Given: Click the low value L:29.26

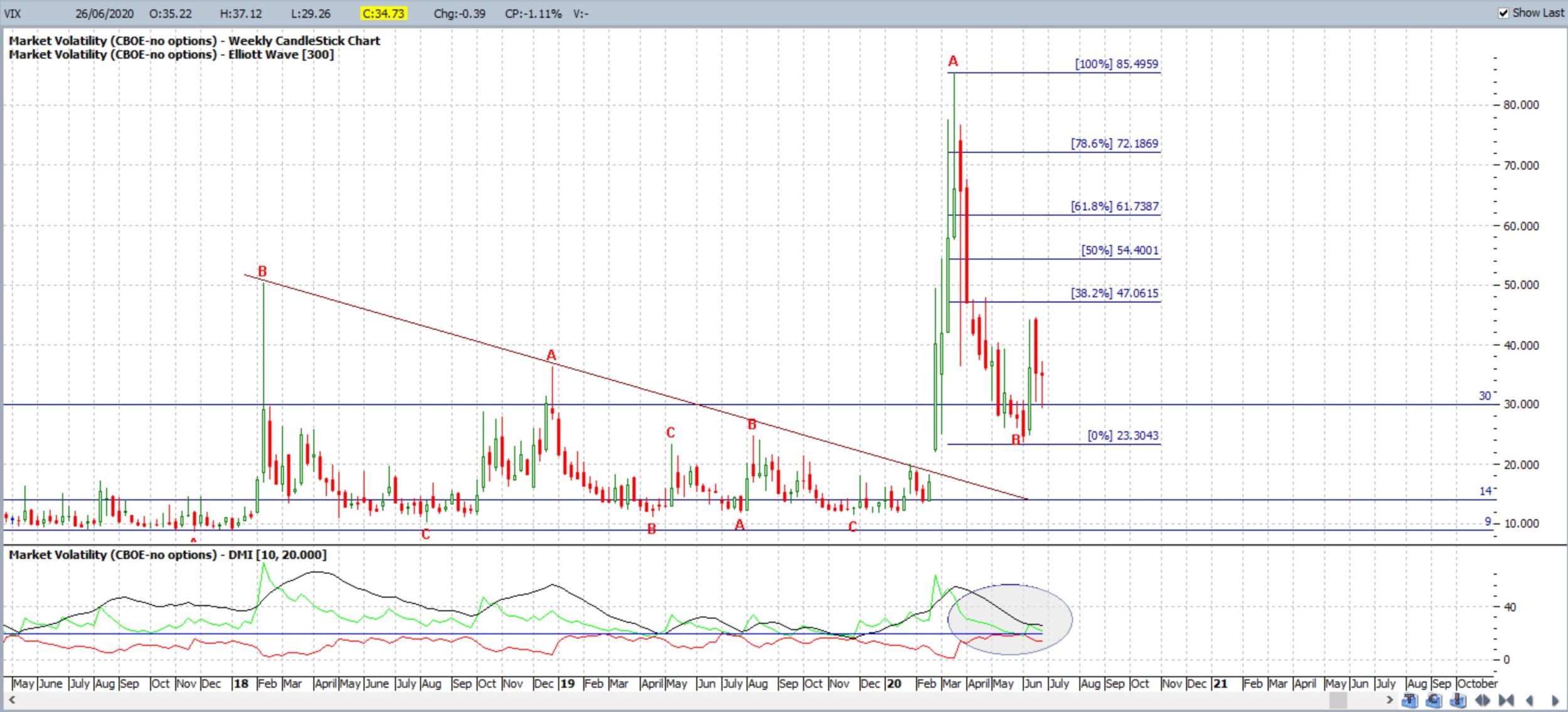Looking at the screenshot, I should tap(311, 13).
